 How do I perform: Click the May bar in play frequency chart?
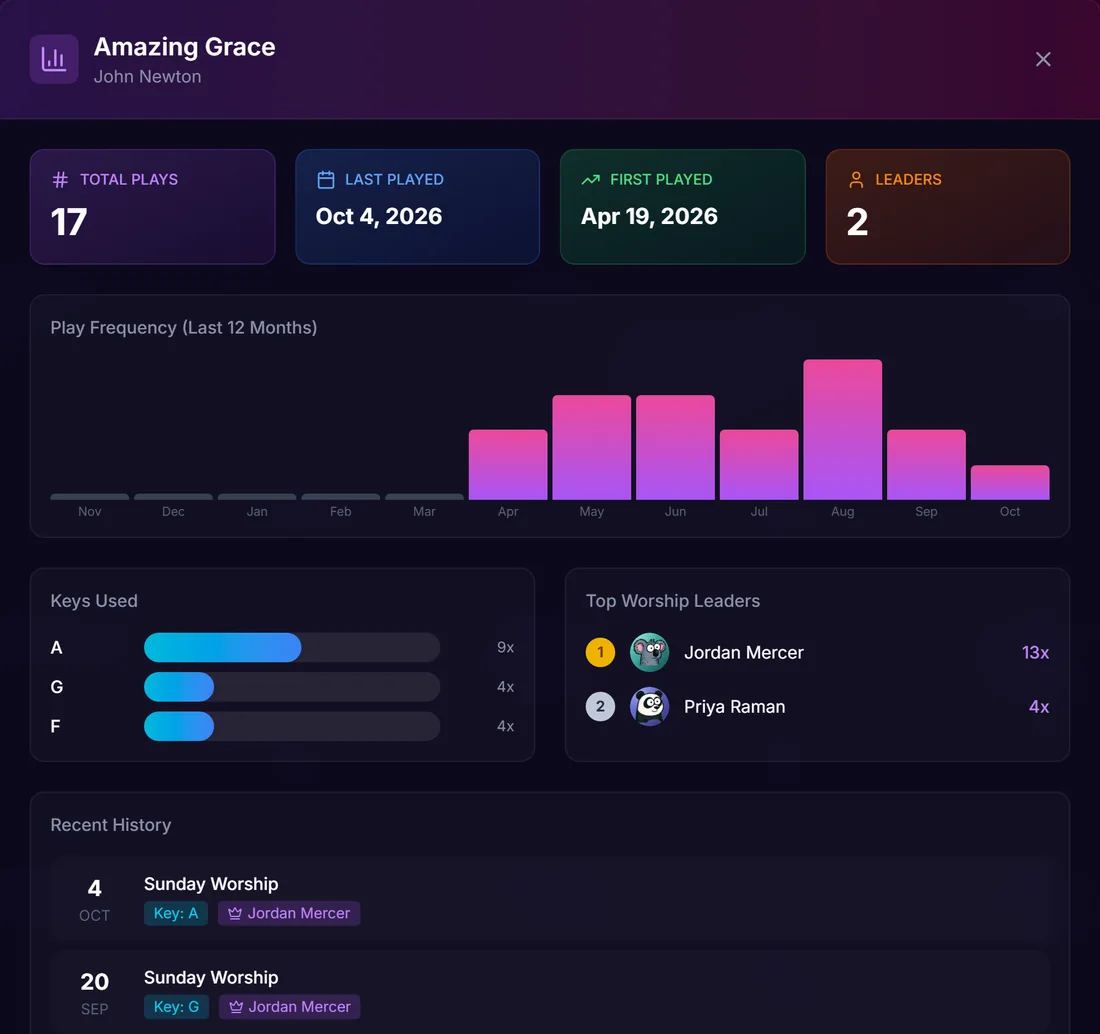click(x=591, y=448)
